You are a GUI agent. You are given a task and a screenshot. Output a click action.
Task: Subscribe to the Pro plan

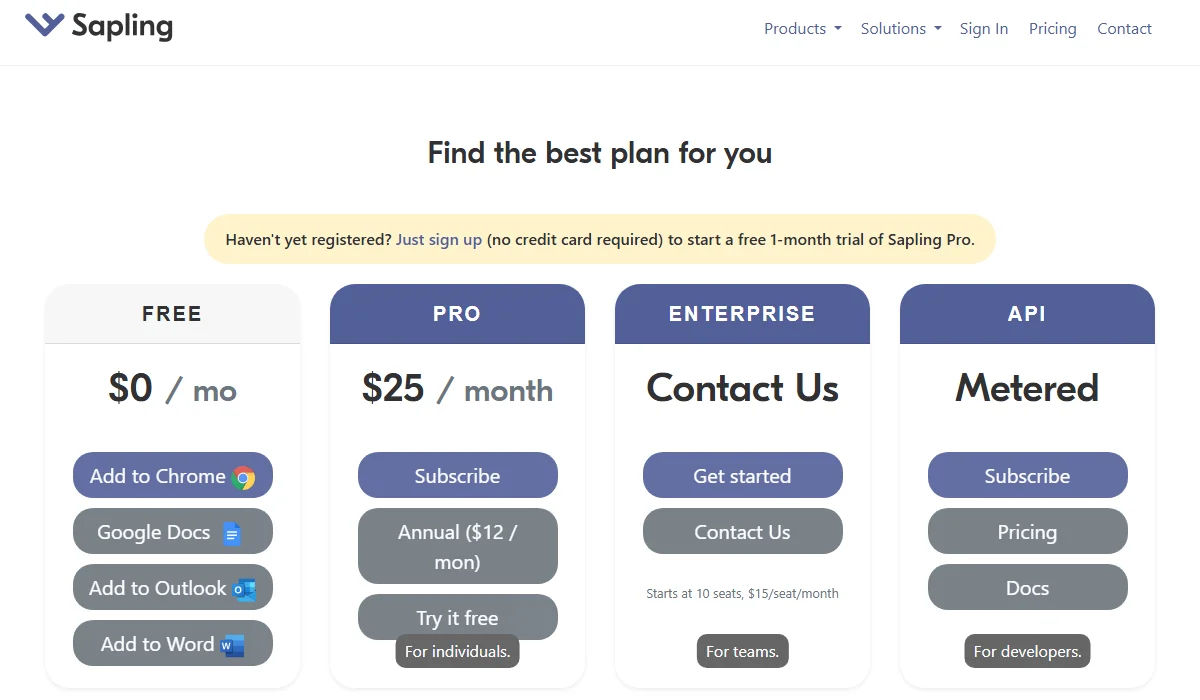(x=457, y=475)
